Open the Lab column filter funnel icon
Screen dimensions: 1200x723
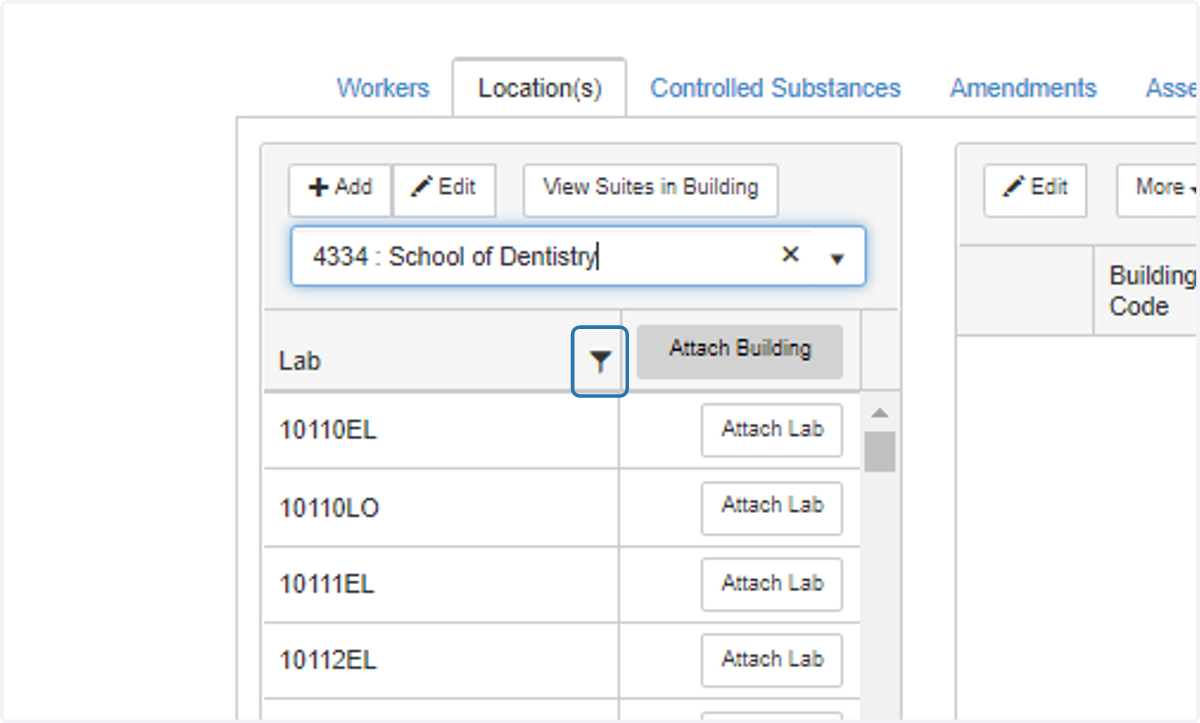click(x=599, y=362)
